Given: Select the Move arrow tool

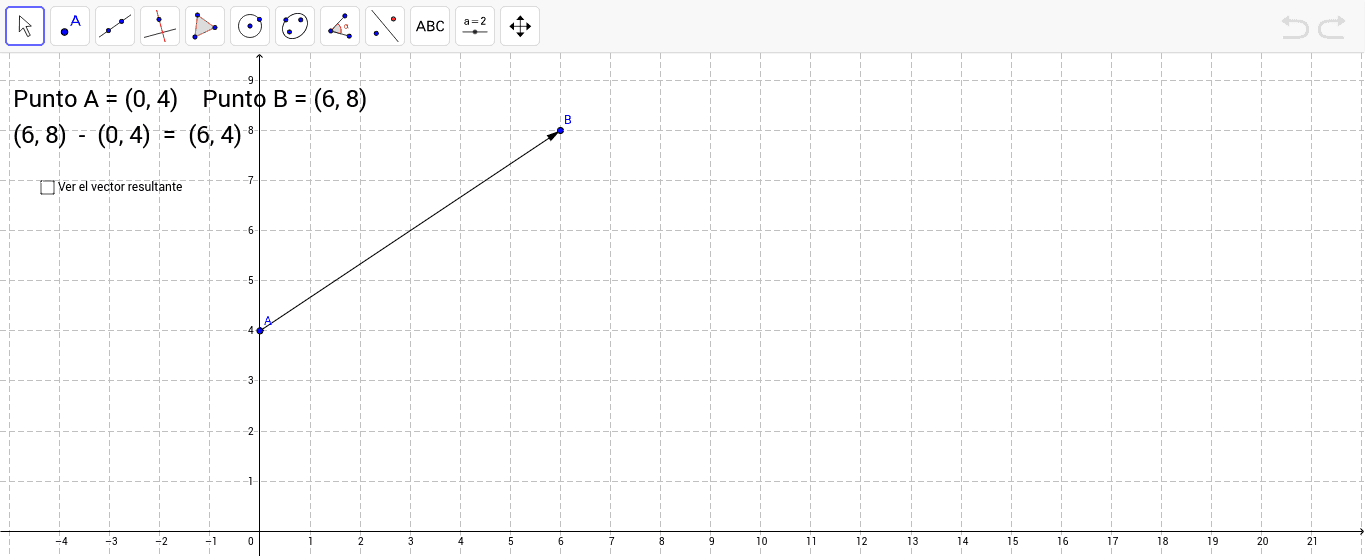Looking at the screenshot, I should tap(25, 26).
